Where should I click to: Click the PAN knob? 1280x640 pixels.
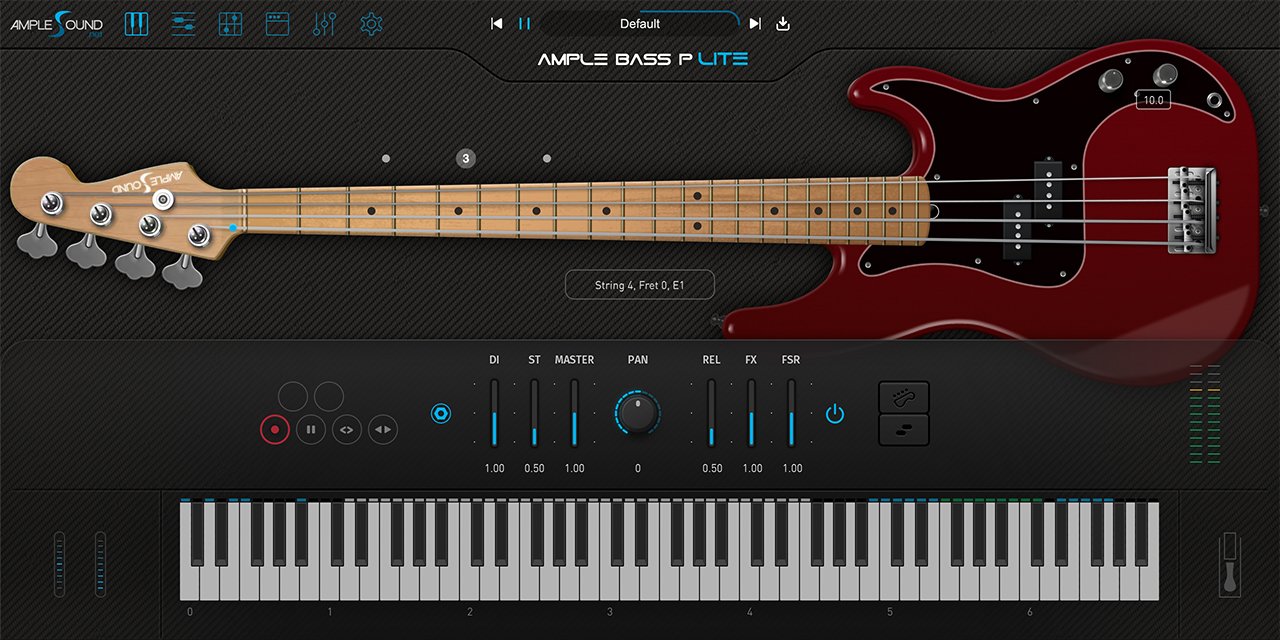click(638, 412)
